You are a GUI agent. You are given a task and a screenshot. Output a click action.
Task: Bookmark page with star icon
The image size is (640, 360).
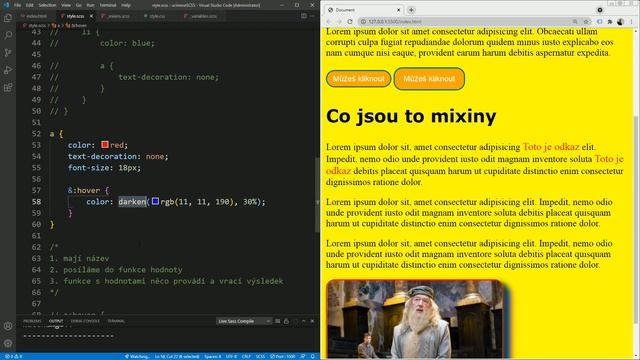point(586,22)
